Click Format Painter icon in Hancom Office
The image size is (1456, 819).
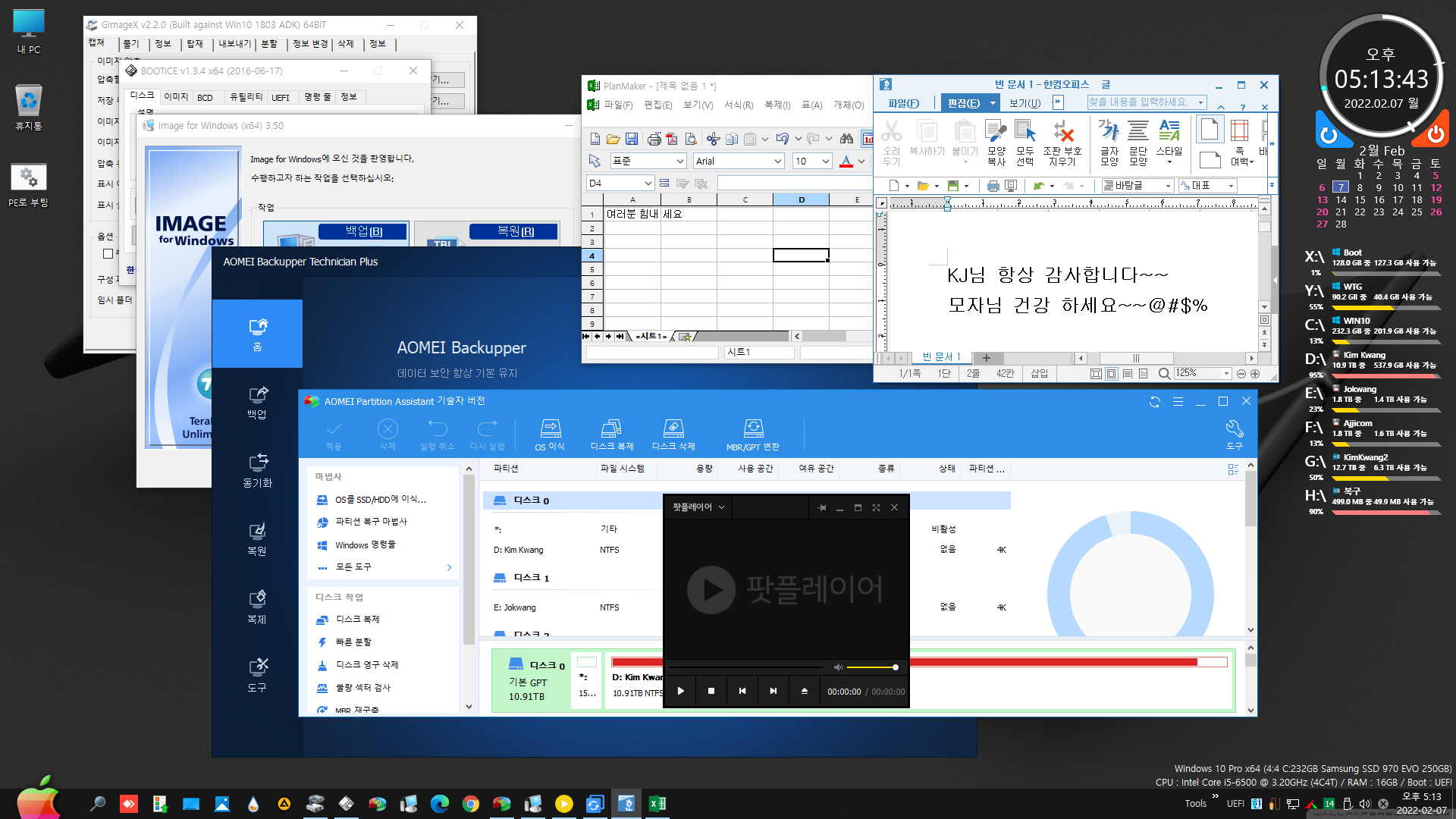(996, 142)
